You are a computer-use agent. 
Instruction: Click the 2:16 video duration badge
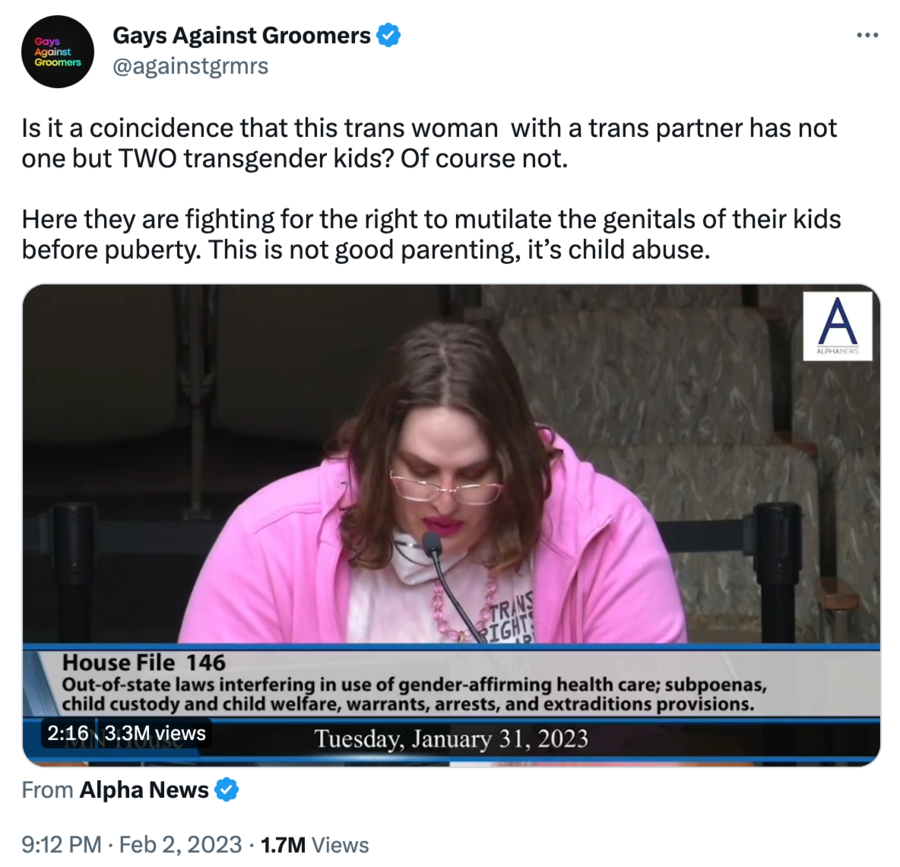[67, 733]
